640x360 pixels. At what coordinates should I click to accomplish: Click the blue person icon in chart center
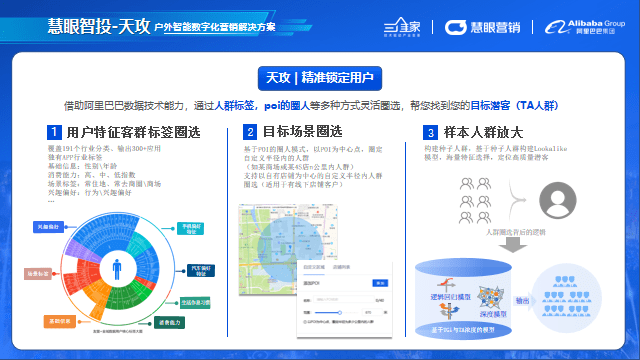(x=117, y=269)
